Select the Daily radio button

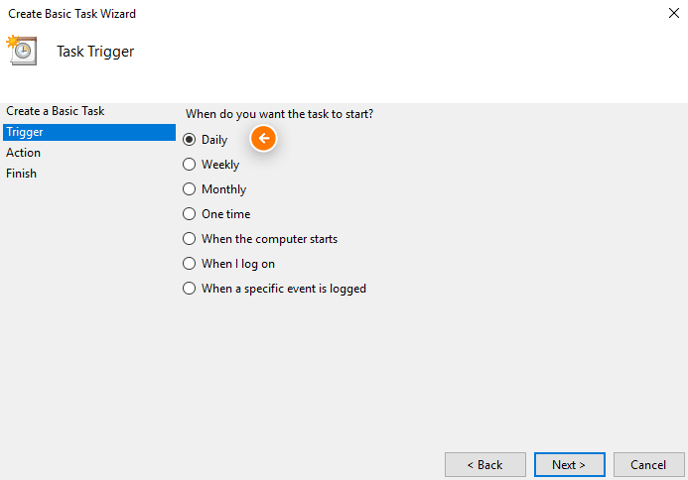189,140
